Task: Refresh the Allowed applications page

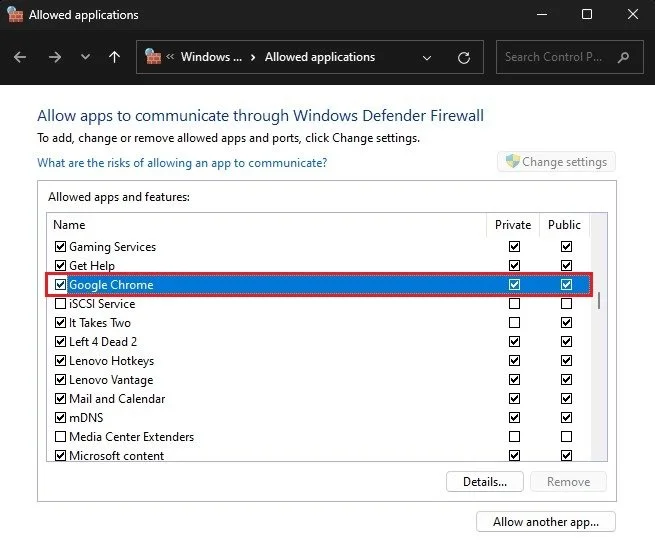Action: 464,57
